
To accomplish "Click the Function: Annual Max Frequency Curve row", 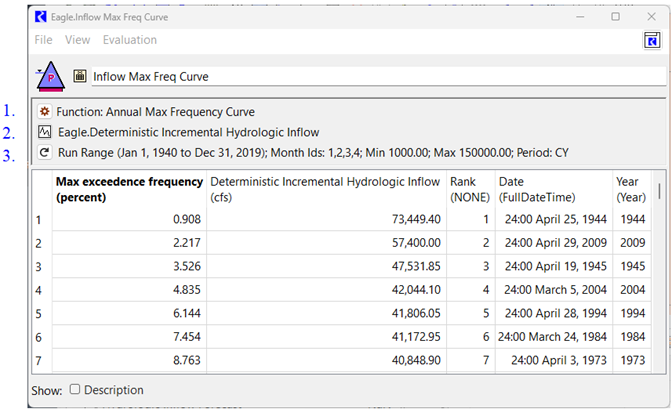I will 155,112.
